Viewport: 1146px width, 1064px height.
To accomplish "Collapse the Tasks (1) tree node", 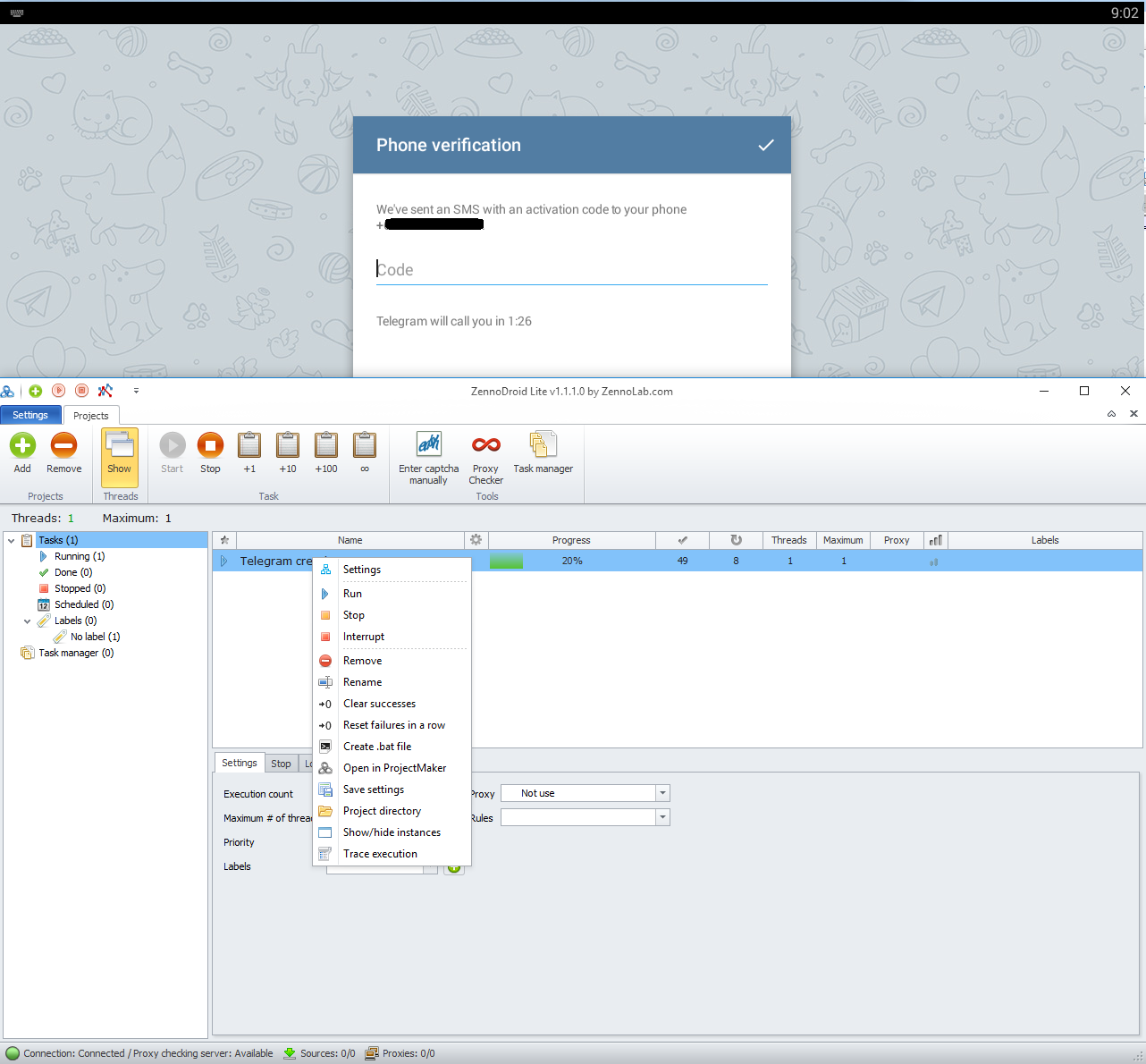I will [x=12, y=540].
